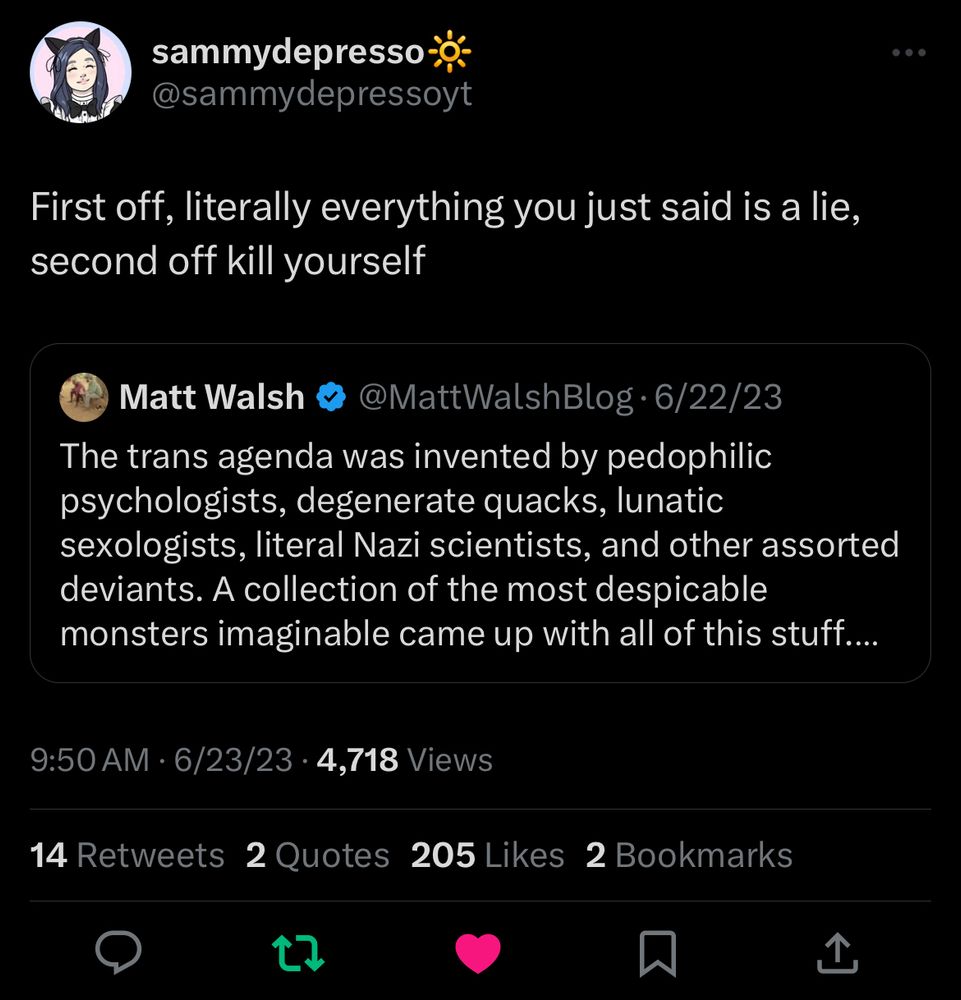961x1000 pixels.
Task: Click sammydepresso's cat-ear profile avatar
Action: (81, 72)
